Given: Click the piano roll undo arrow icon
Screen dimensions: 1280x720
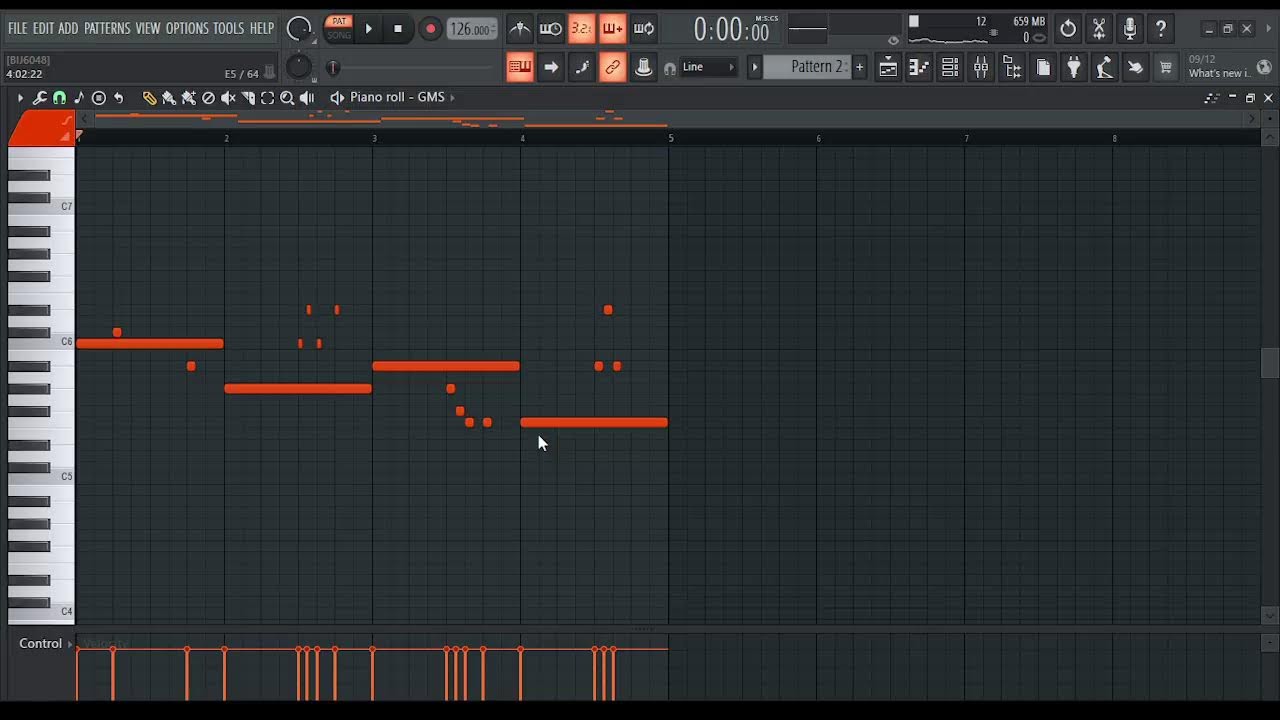Looking at the screenshot, I should tap(119, 98).
